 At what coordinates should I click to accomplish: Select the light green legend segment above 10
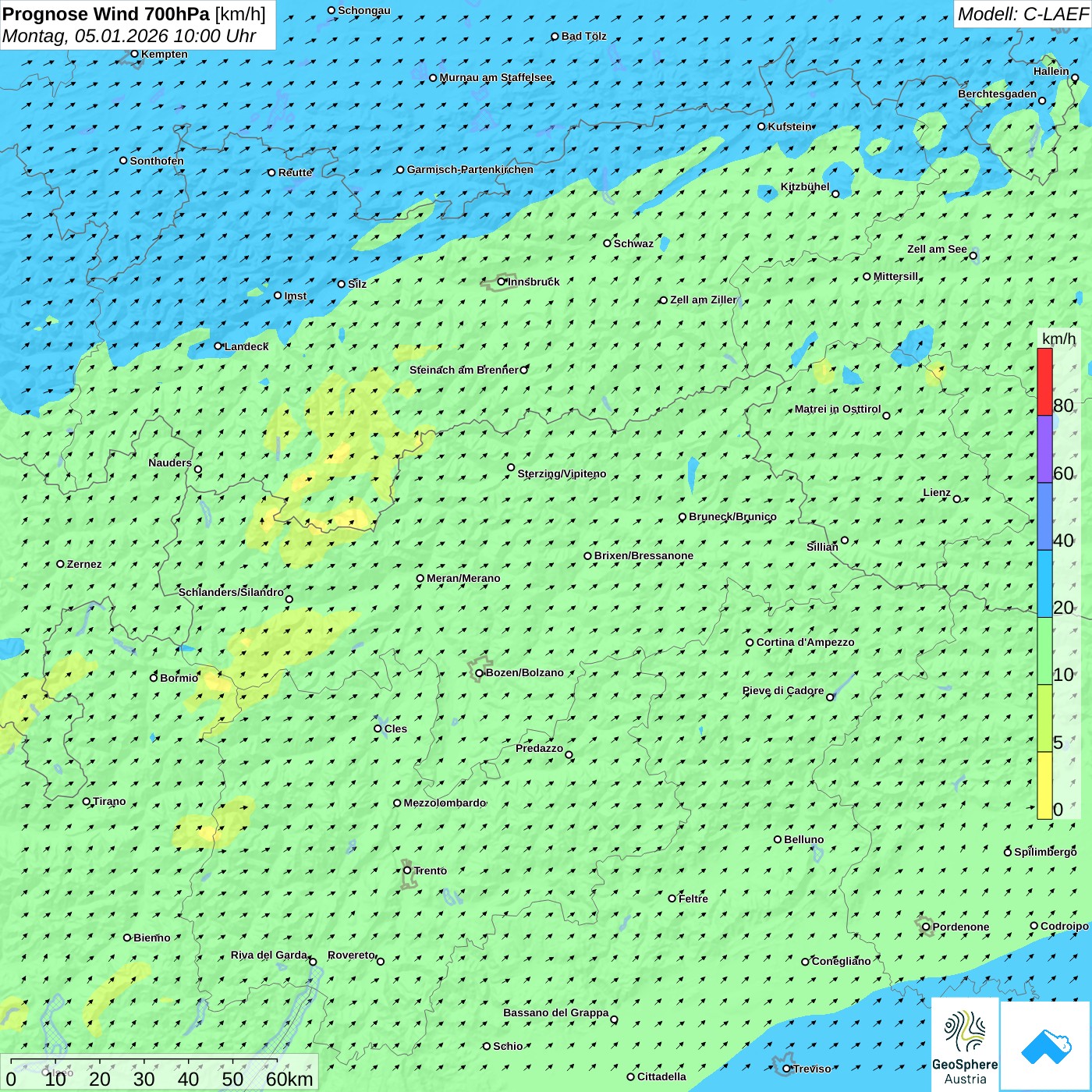(x=1044, y=651)
